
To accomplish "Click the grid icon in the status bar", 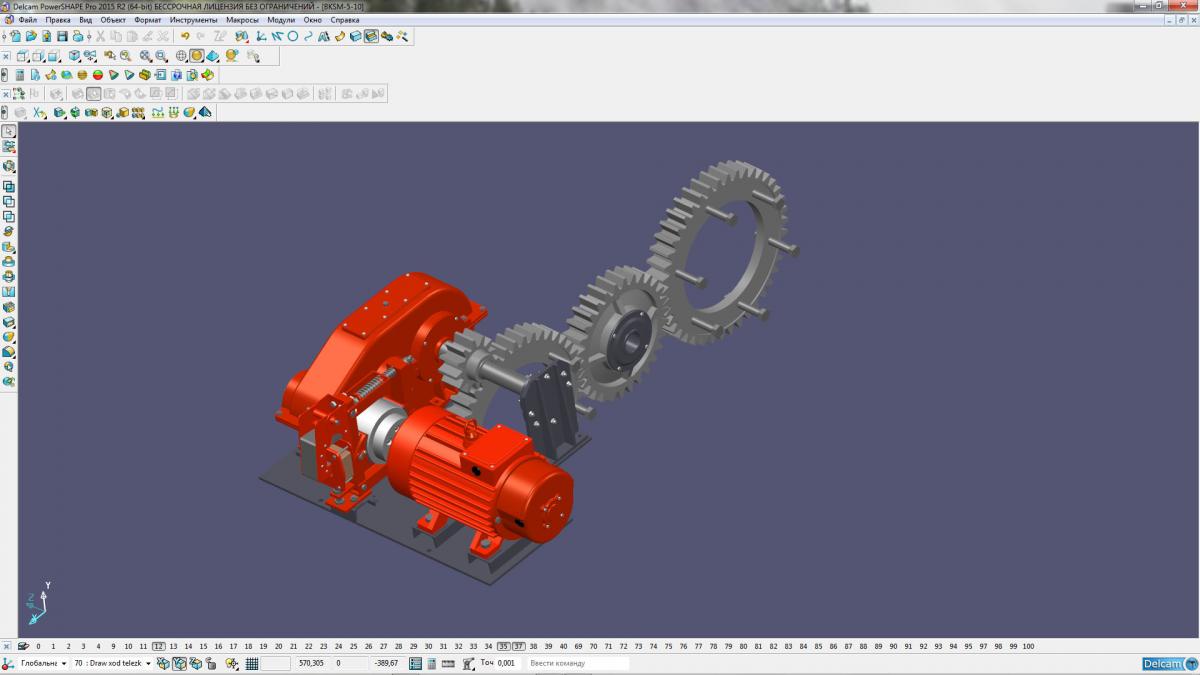I will (251, 663).
